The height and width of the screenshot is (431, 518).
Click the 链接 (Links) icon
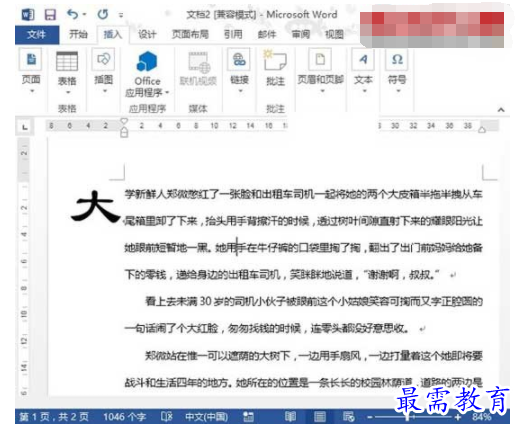pos(239,59)
